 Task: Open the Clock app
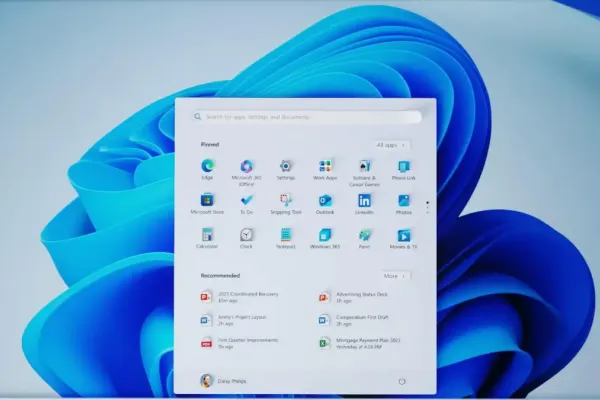246,238
